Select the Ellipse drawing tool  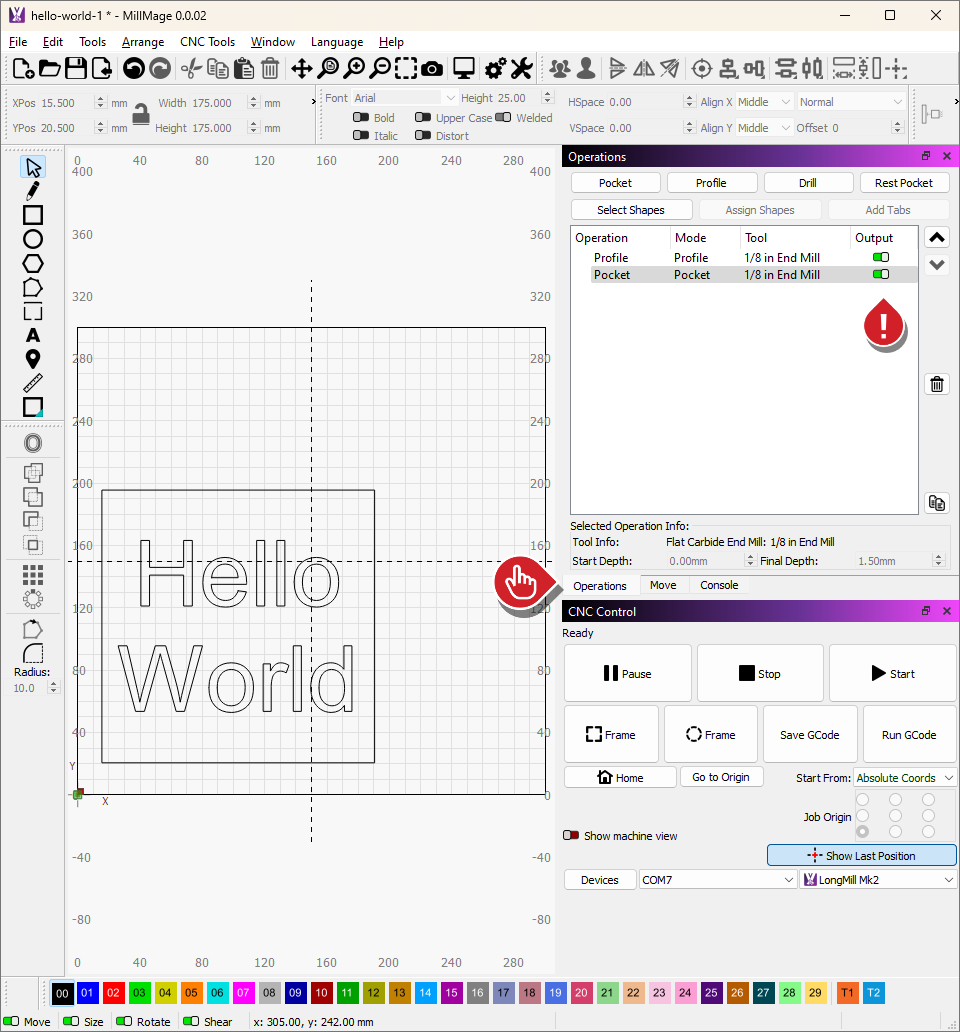tap(33, 239)
